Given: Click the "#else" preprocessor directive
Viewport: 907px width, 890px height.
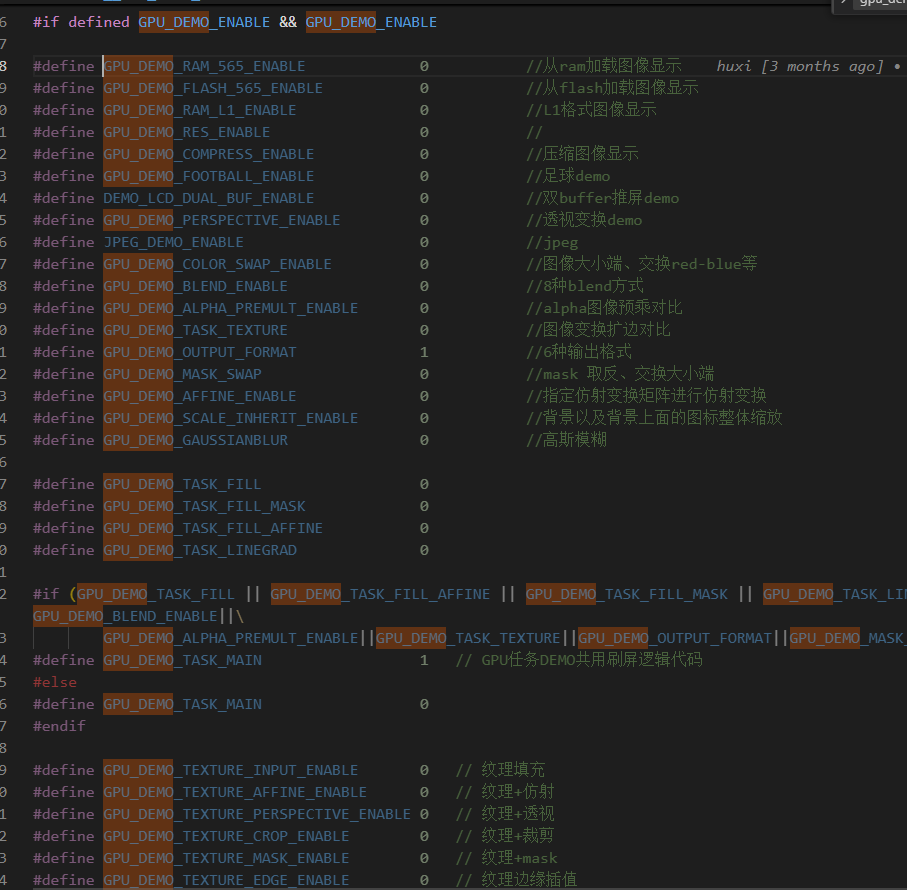Looking at the screenshot, I should coord(55,682).
